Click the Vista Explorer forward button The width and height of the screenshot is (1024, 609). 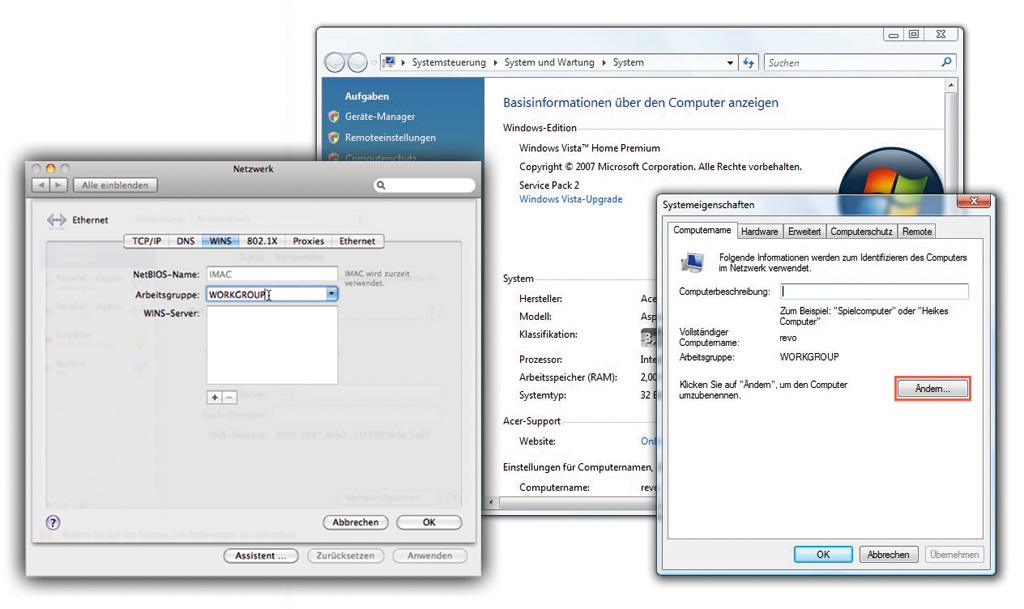coord(357,63)
